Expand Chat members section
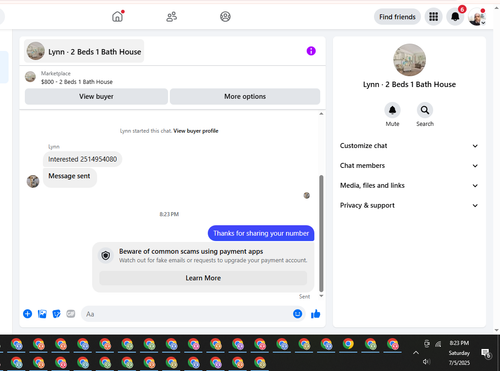This screenshot has width=500, height=371. [409, 166]
